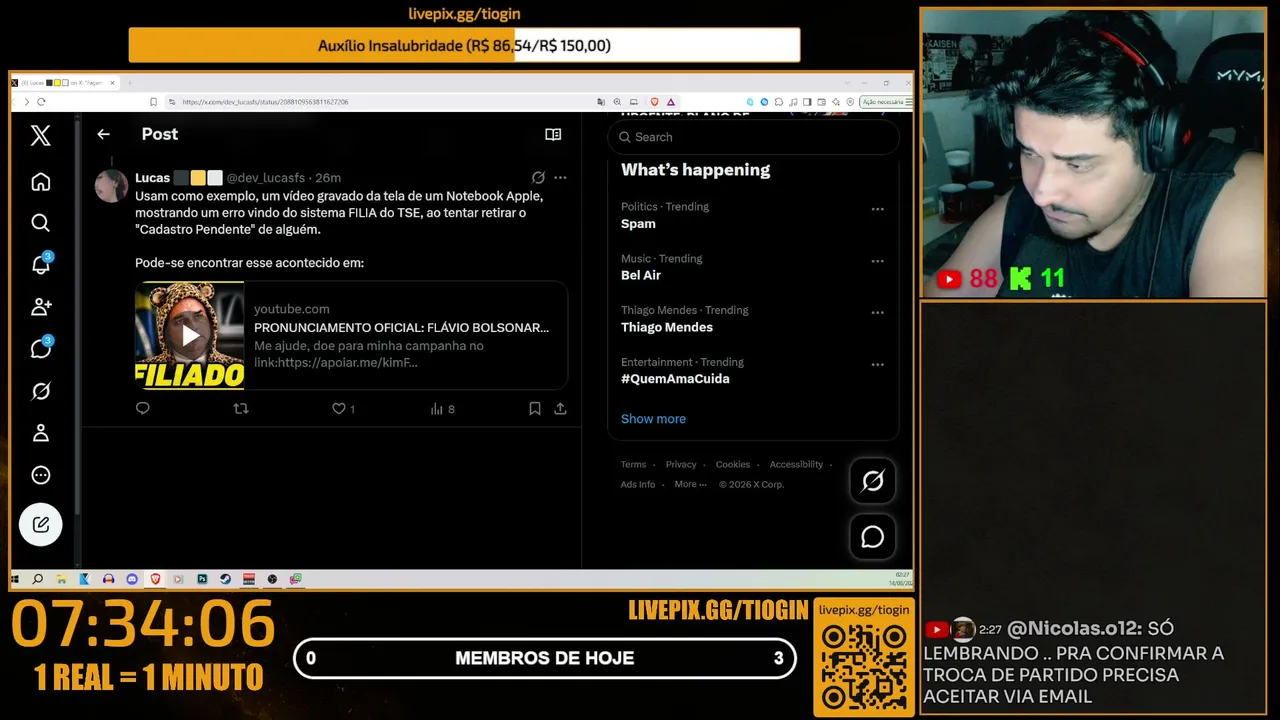Open Grok from the left sidebar
Image resolution: width=1280 pixels, height=720 pixels.
click(x=40, y=391)
